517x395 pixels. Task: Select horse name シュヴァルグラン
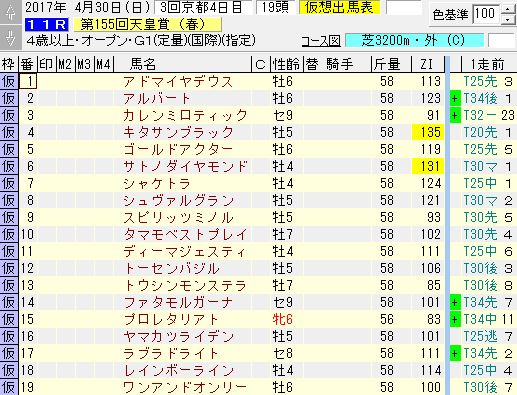click(x=178, y=201)
